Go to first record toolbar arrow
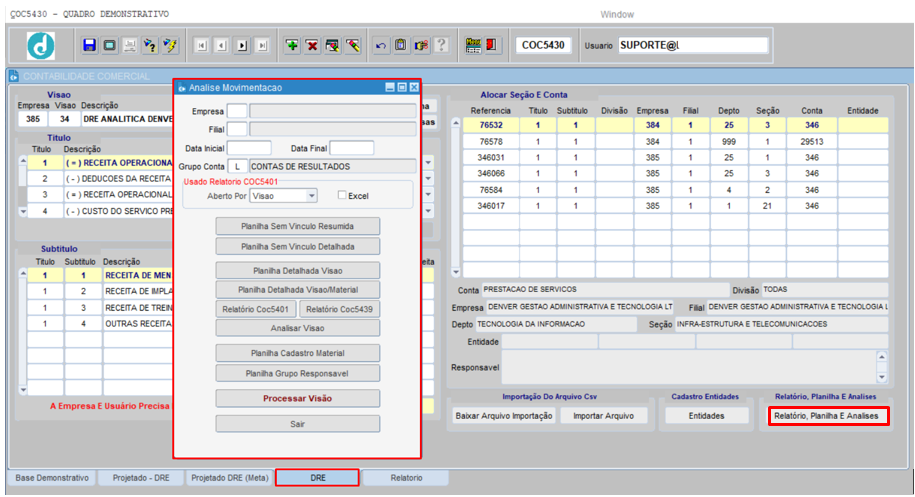This screenshot has height=497, width=915. (x=201, y=46)
